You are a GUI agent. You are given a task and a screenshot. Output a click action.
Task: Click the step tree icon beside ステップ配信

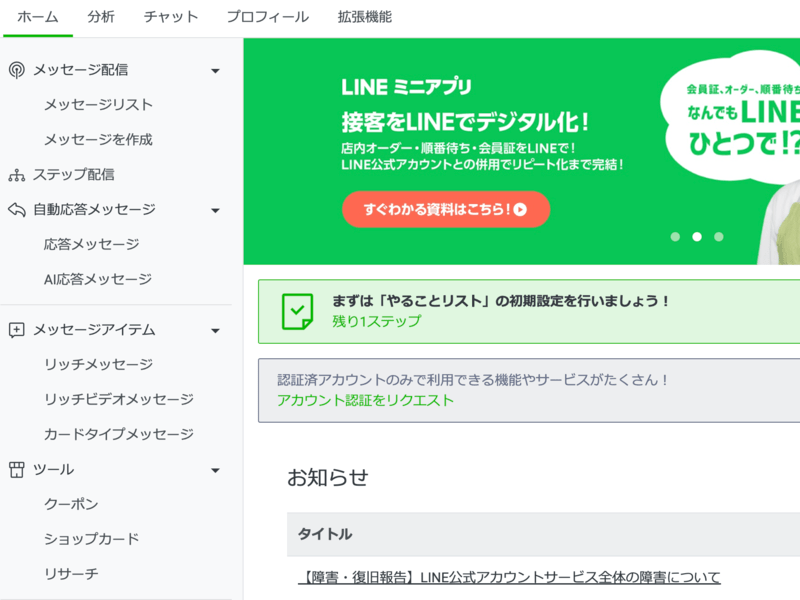point(16,175)
